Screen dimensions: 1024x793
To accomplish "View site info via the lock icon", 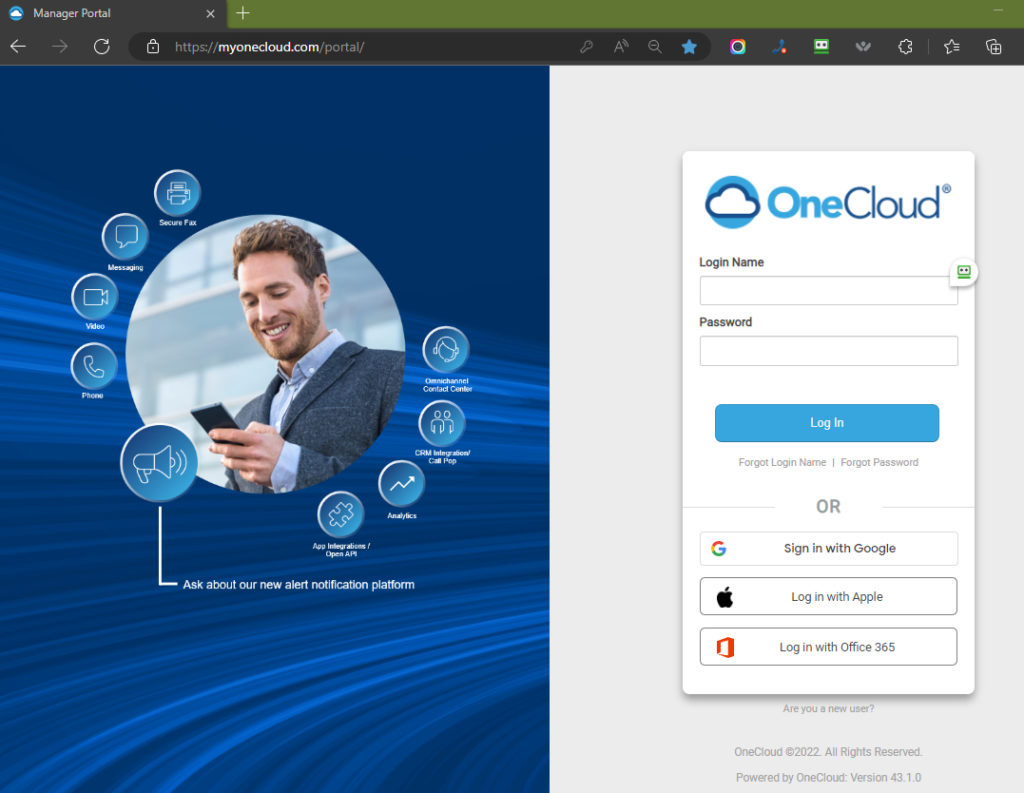I will click(153, 46).
